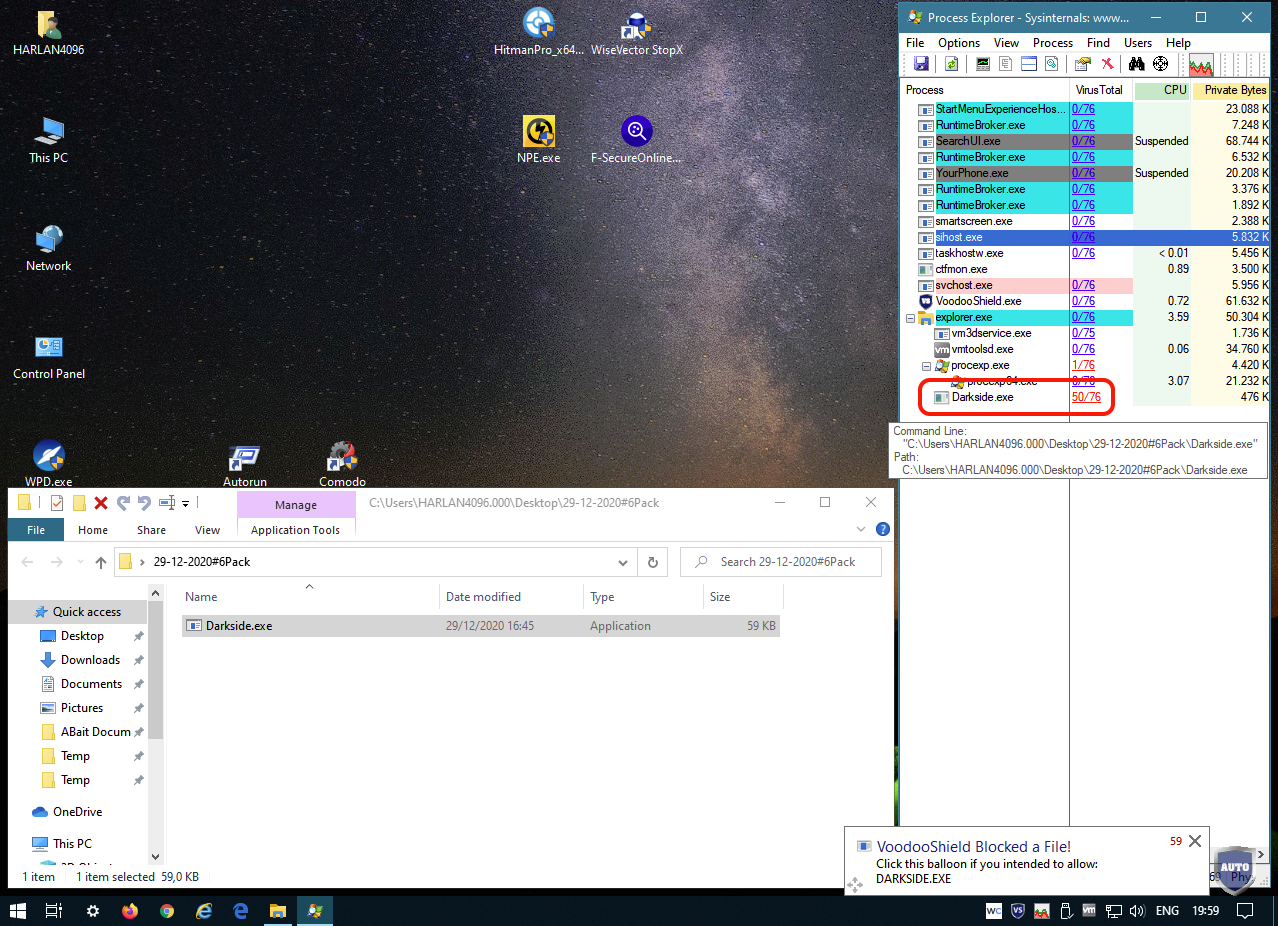Open Explorer Help via blue question mark
The width and height of the screenshot is (1278, 926).
point(883,529)
